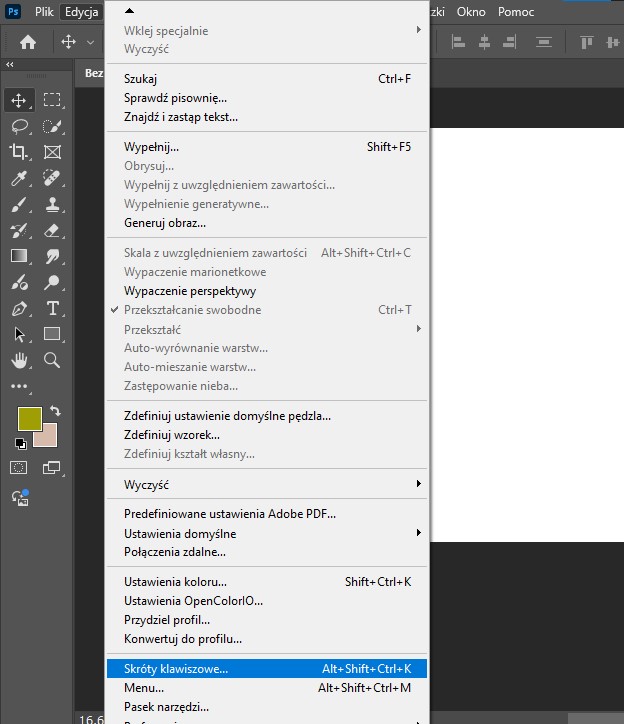
Task: Select the Move tool in the toolbox
Action: click(x=18, y=100)
